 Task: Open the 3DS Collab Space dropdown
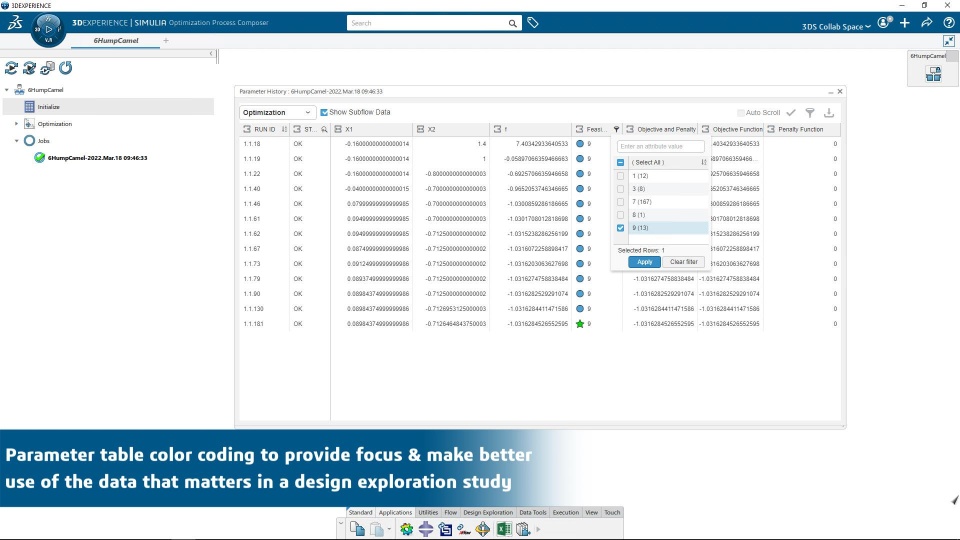pyautogui.click(x=836, y=27)
